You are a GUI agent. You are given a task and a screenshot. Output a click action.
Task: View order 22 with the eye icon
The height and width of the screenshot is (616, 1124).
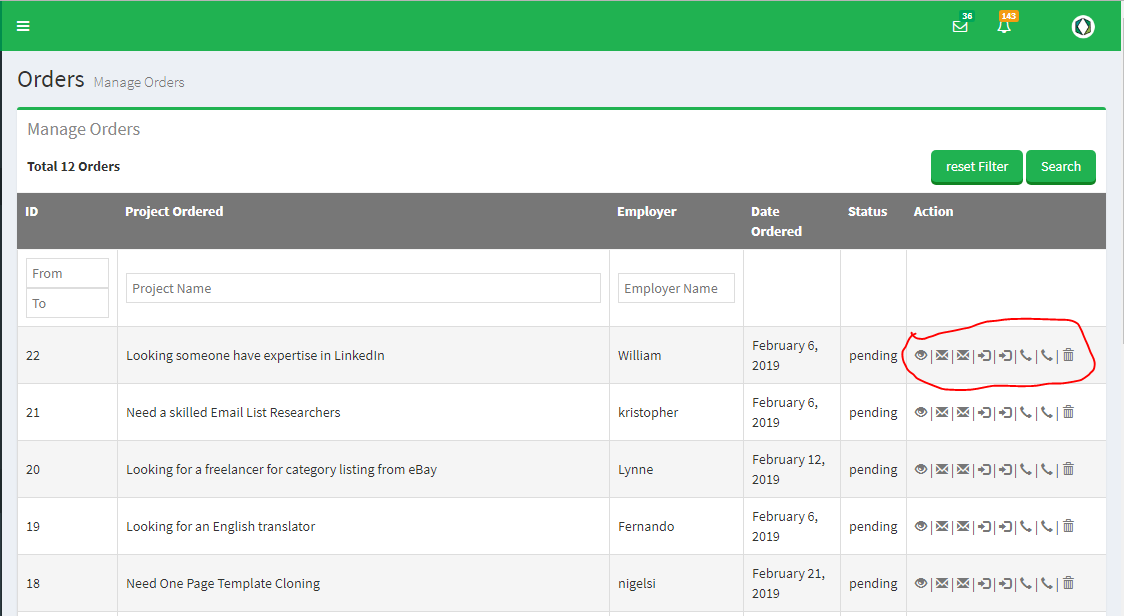click(x=921, y=355)
